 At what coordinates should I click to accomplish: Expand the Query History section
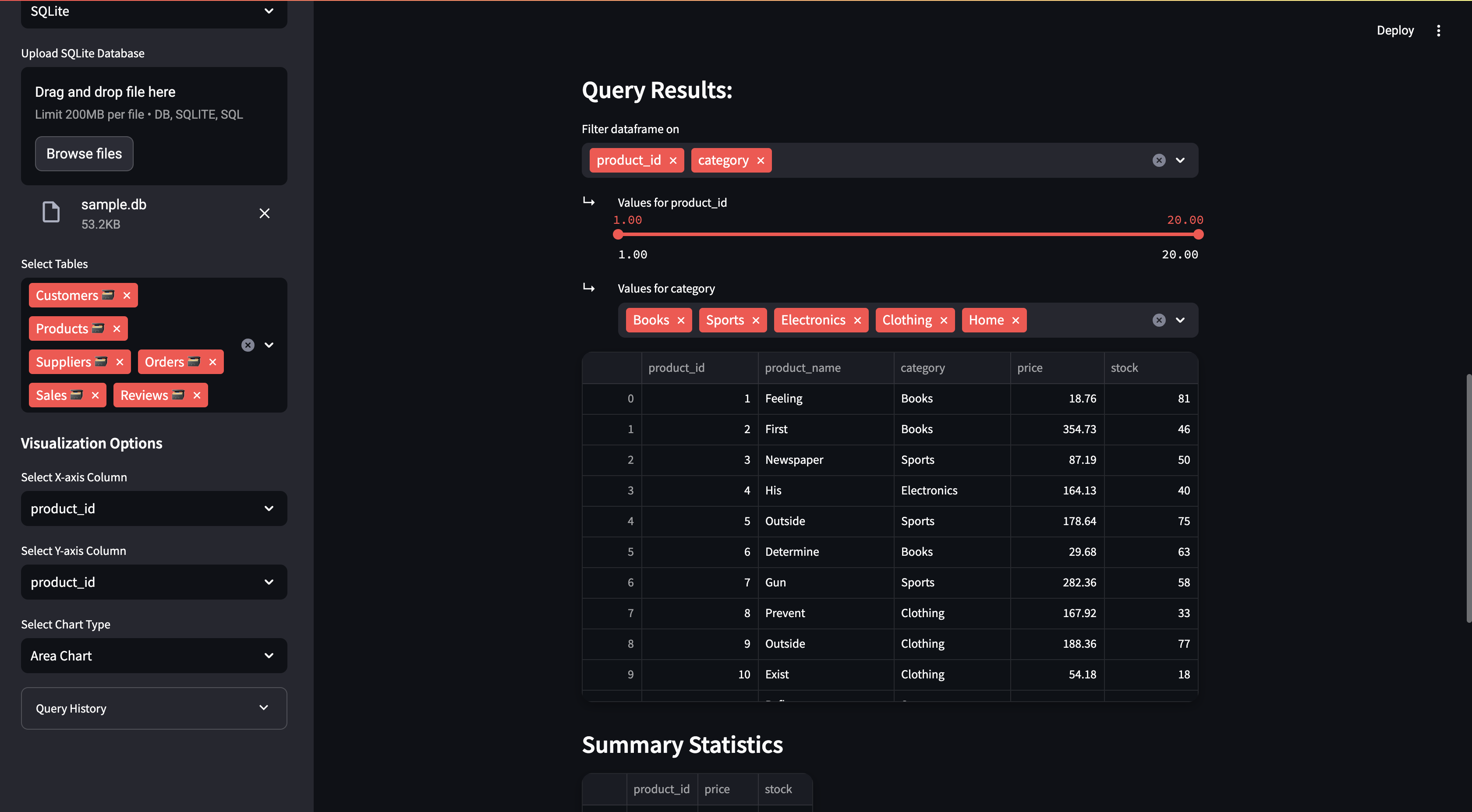coord(154,709)
